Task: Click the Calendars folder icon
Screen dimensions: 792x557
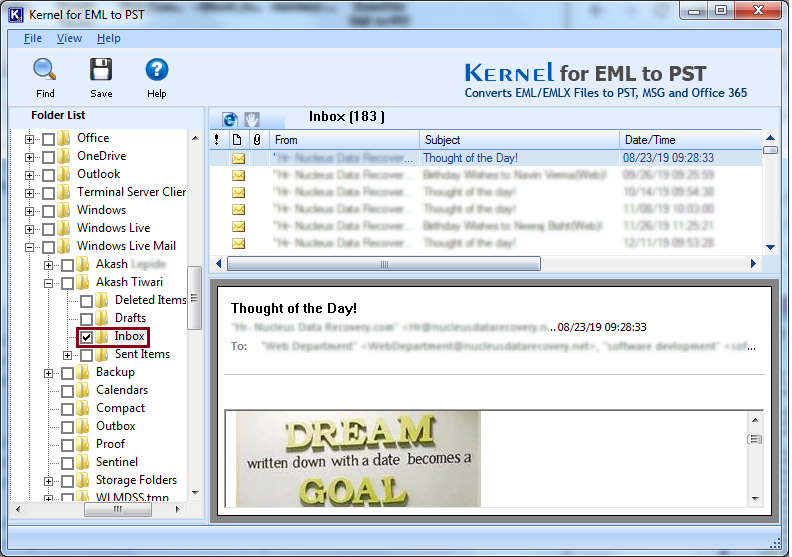Action: pyautogui.click(x=83, y=390)
